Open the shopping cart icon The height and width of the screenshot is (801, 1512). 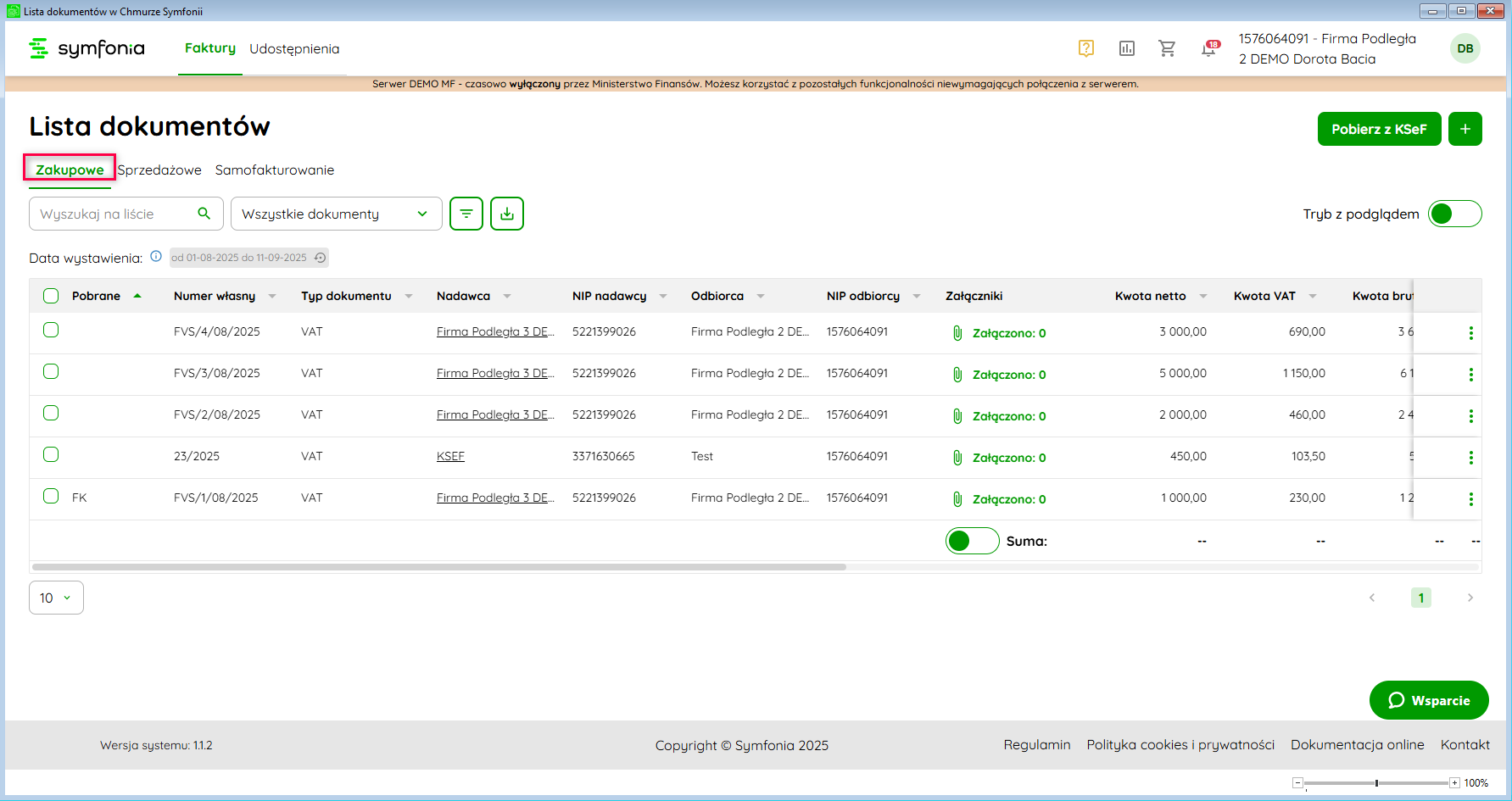[1167, 48]
